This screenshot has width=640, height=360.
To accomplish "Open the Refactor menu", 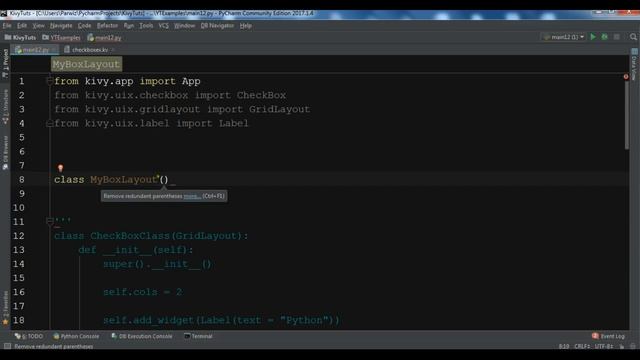I will [x=107, y=26].
